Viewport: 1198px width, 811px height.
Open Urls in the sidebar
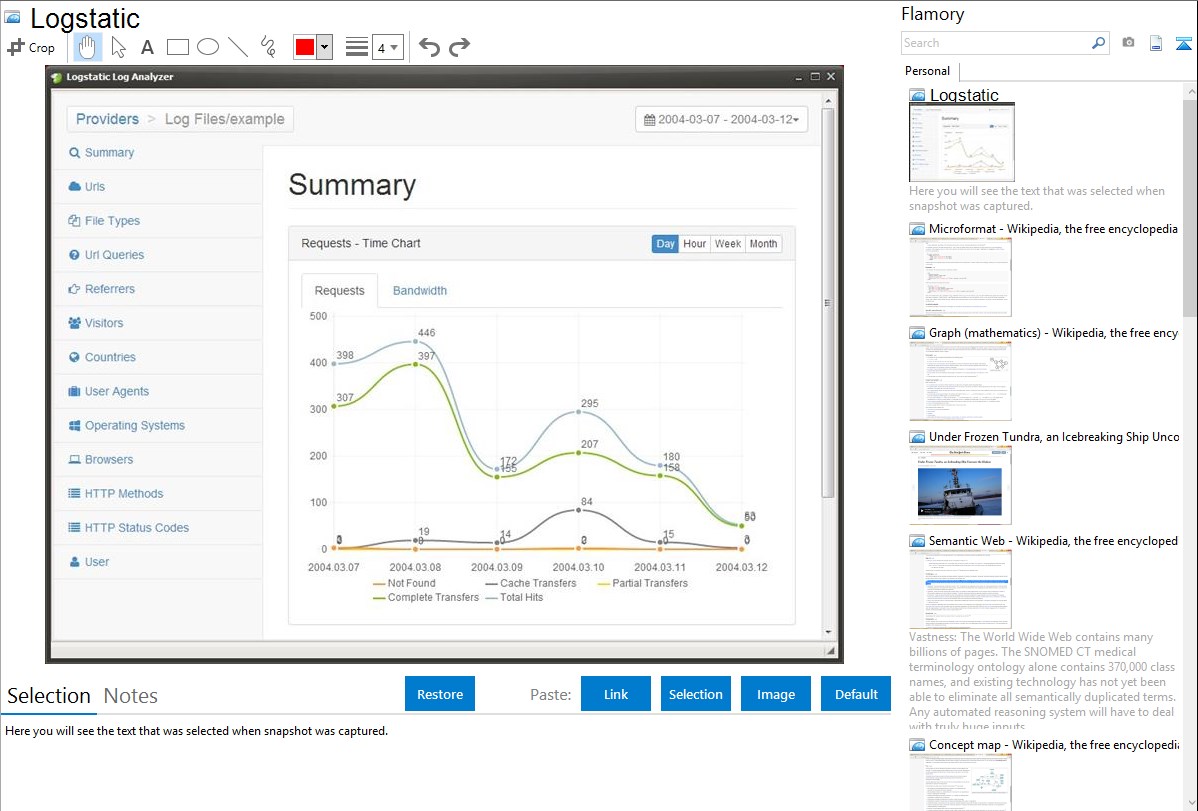coord(86,187)
